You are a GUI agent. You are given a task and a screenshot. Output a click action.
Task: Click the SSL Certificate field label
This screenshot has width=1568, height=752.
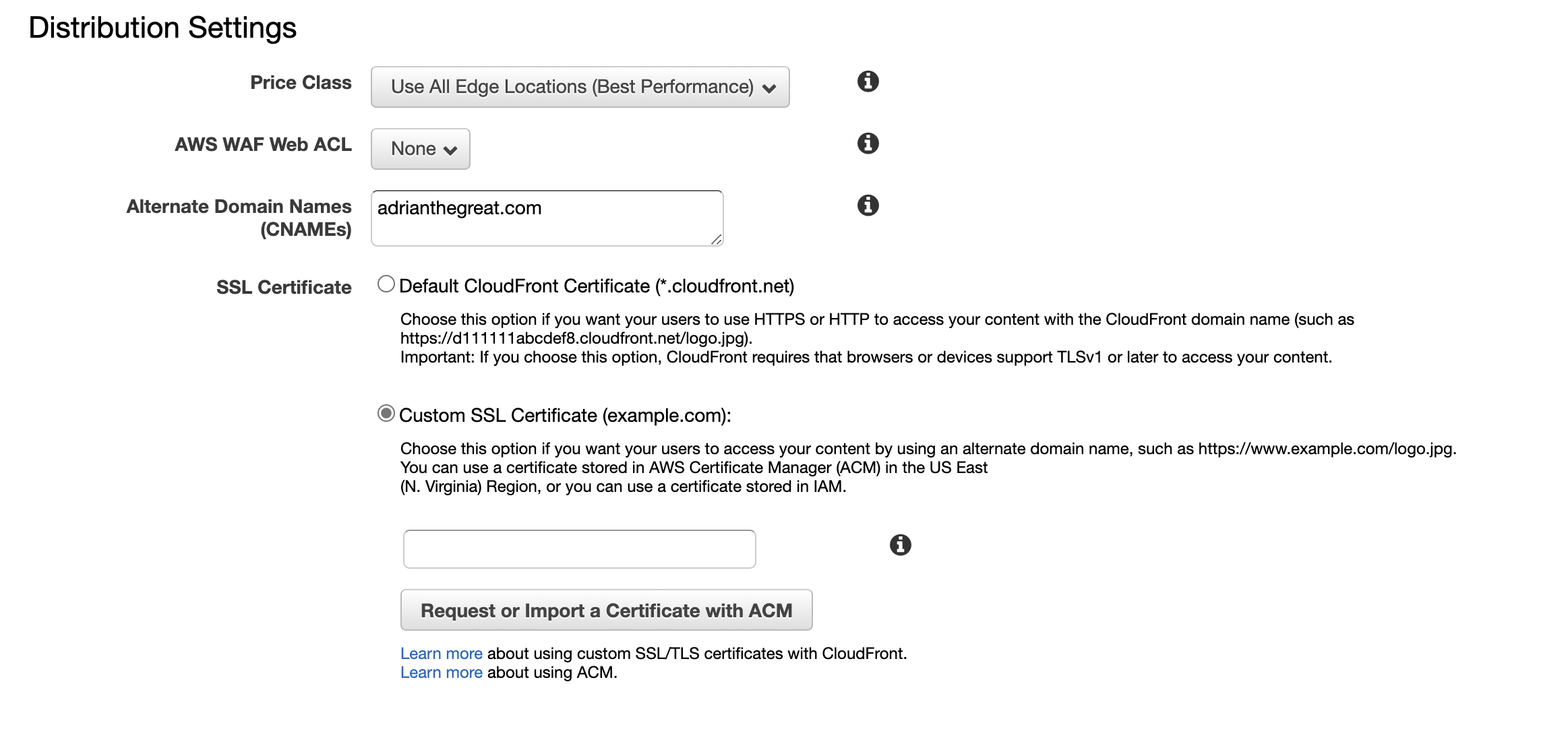(x=284, y=287)
